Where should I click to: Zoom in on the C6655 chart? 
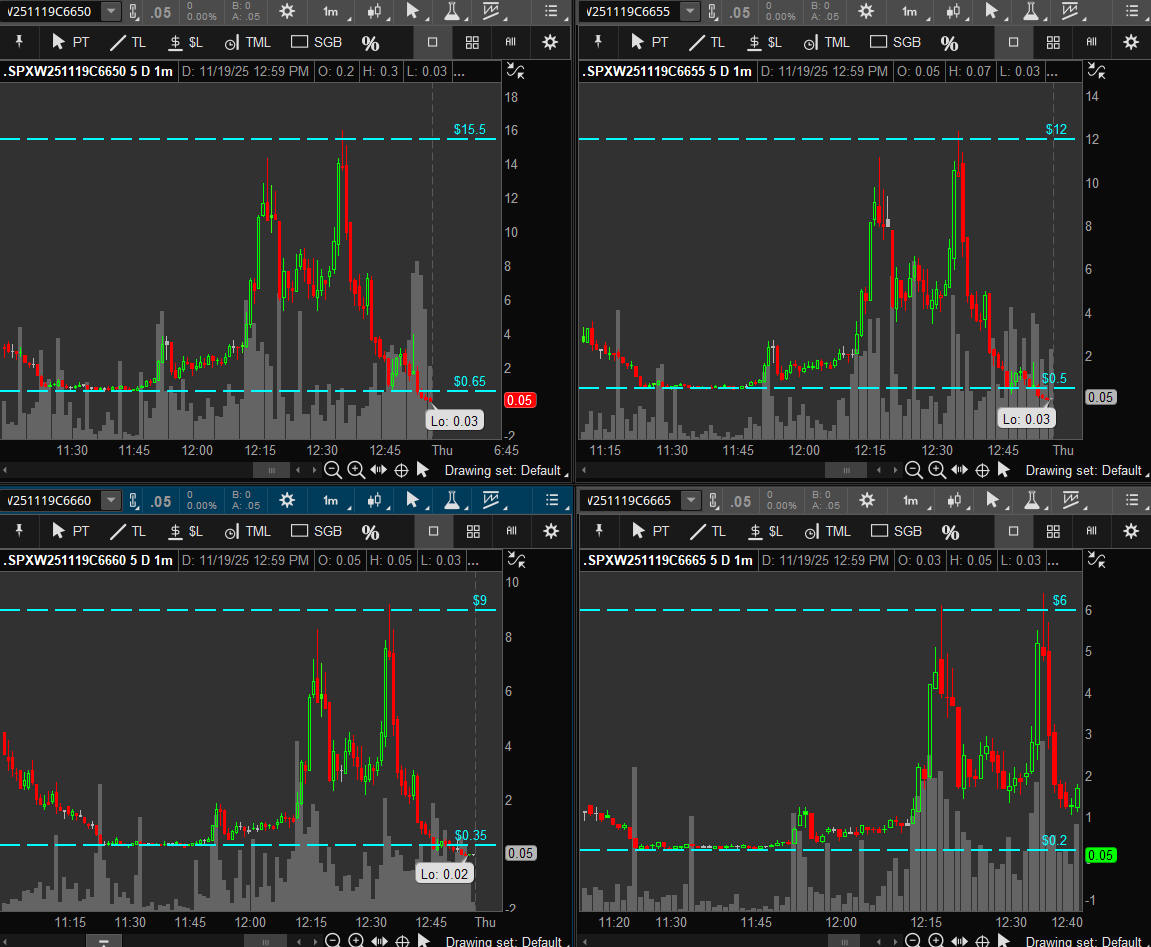click(x=936, y=470)
